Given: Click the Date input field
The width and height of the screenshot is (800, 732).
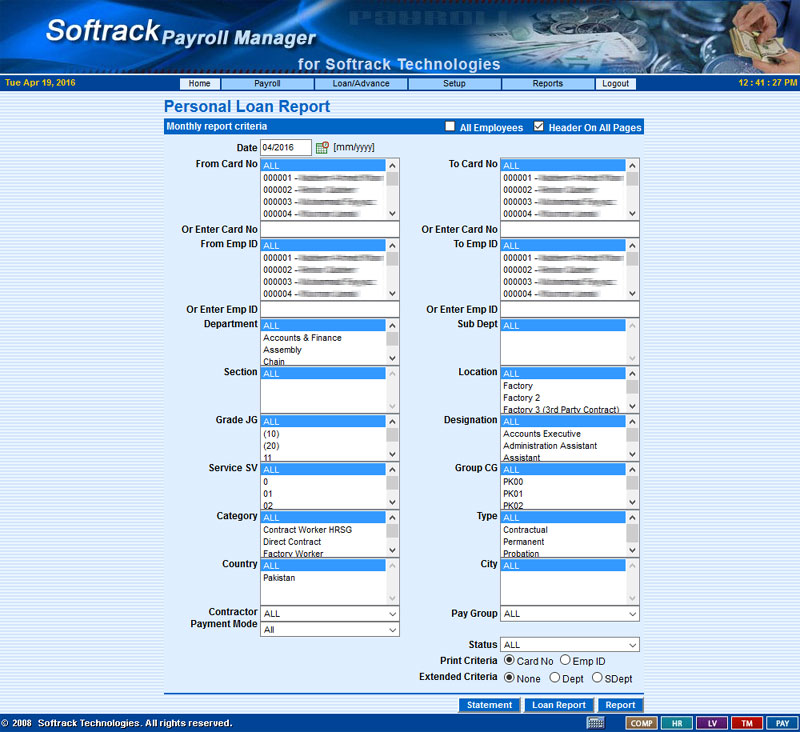Looking at the screenshot, I should click(286, 148).
